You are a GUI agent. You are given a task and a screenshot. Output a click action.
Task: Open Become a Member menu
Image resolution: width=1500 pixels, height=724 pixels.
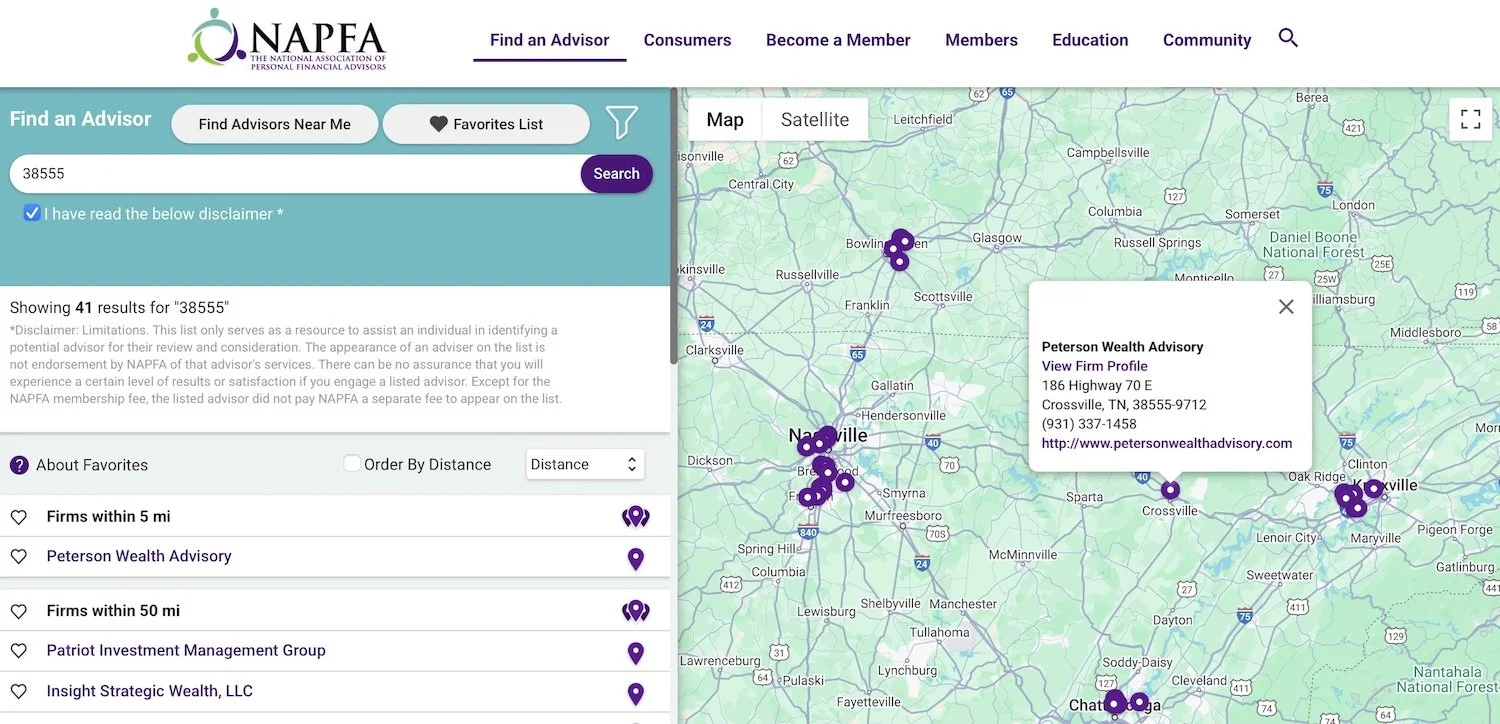click(838, 40)
